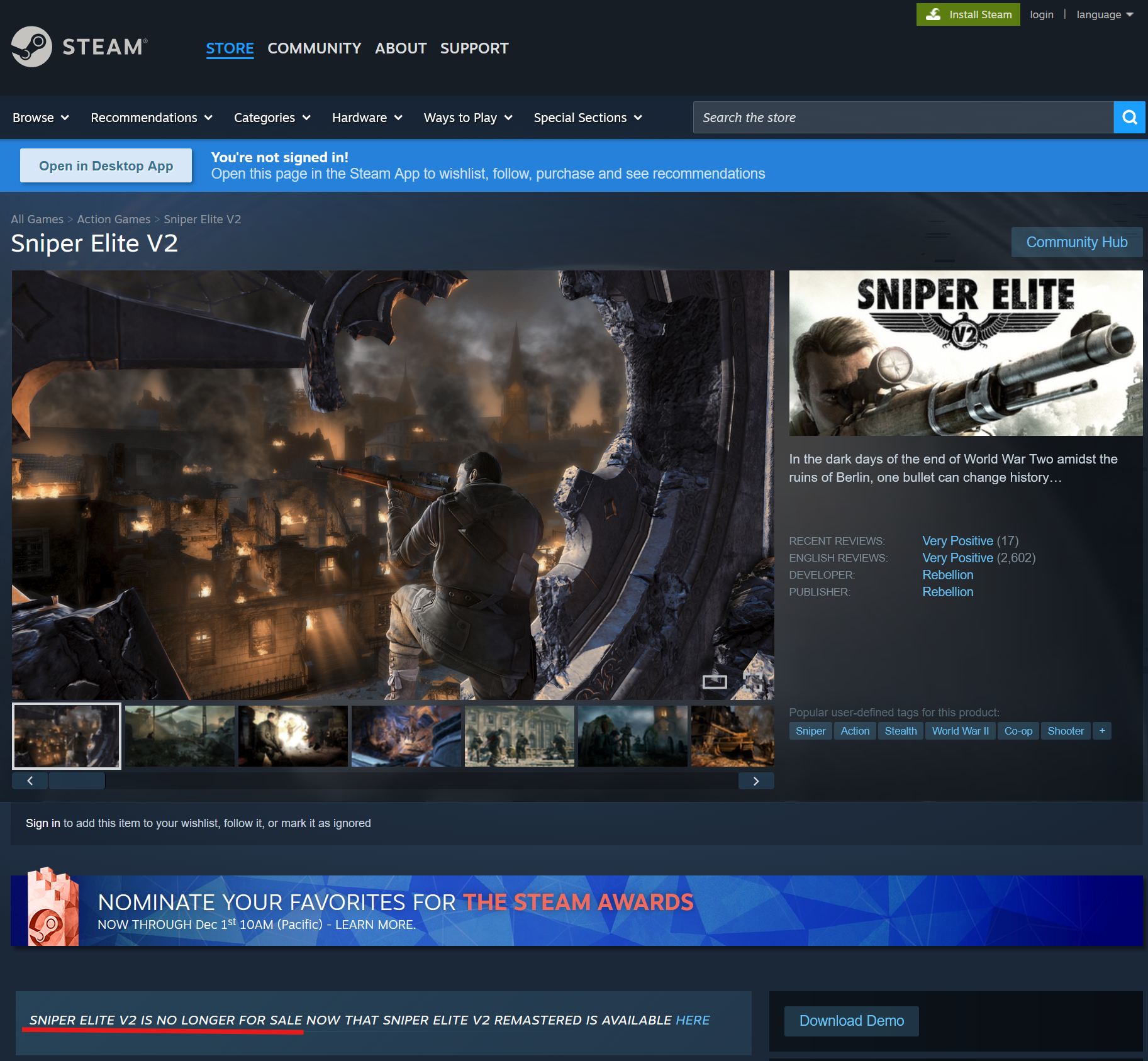Click the Install Steam button
The width and height of the screenshot is (1148, 1061).
click(x=967, y=14)
